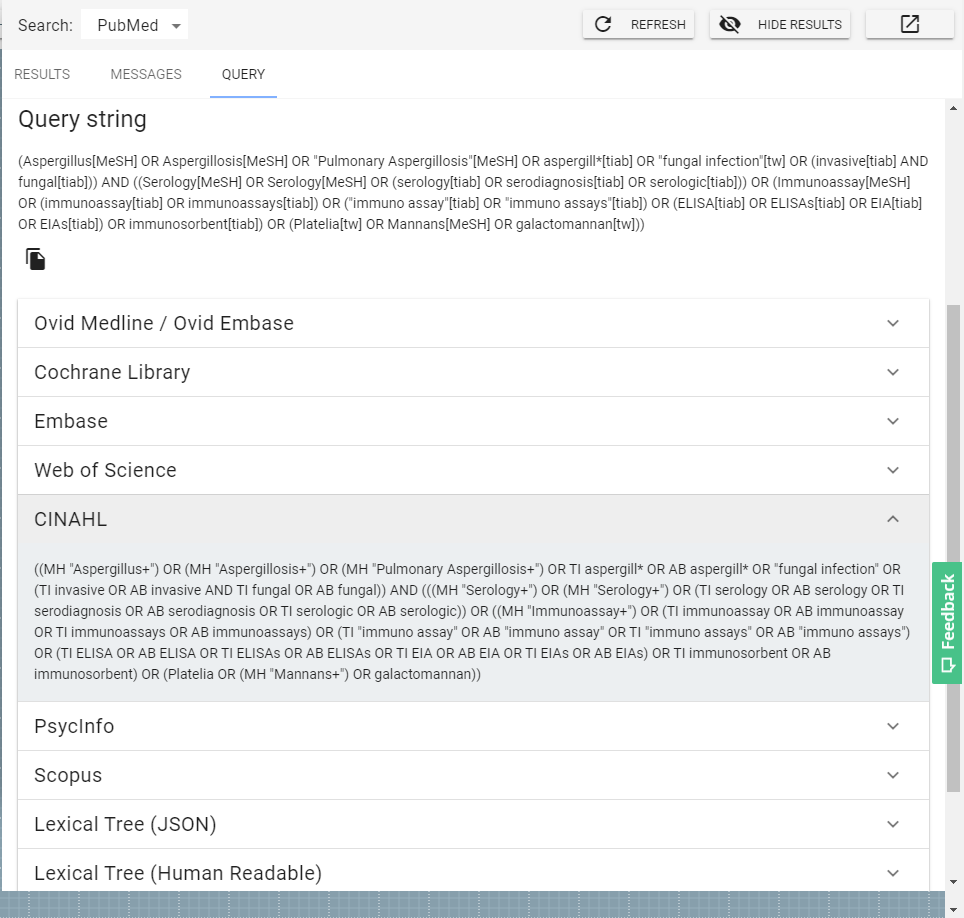964x918 pixels.
Task: Expand the Ovid Medline / Ovid Embase panel
Action: pyautogui.click(x=473, y=323)
